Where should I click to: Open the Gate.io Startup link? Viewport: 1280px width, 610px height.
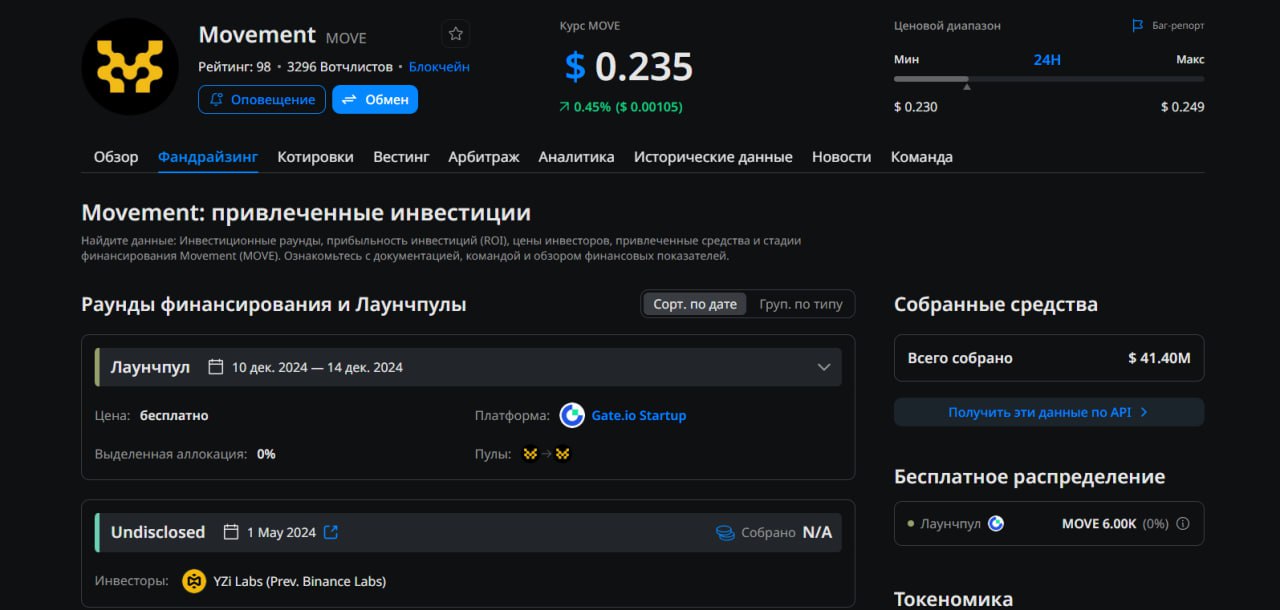pos(639,415)
